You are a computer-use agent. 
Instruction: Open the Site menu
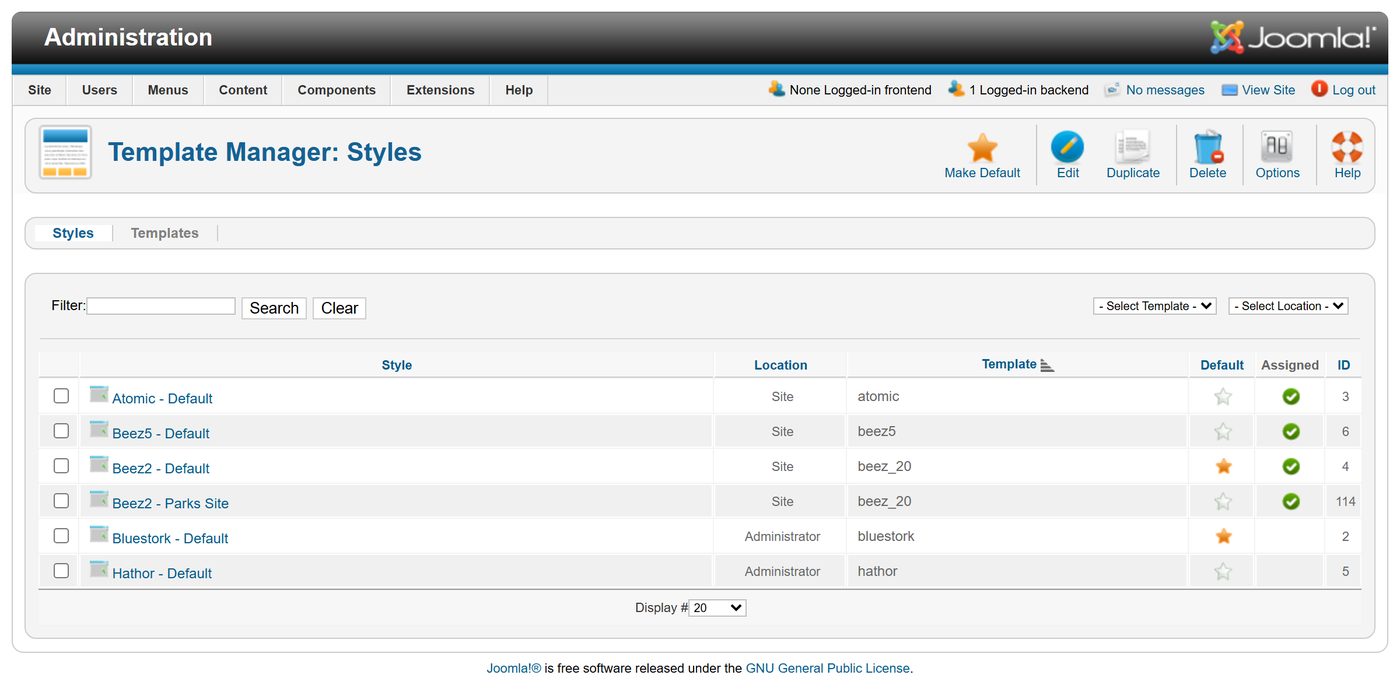[x=40, y=90]
